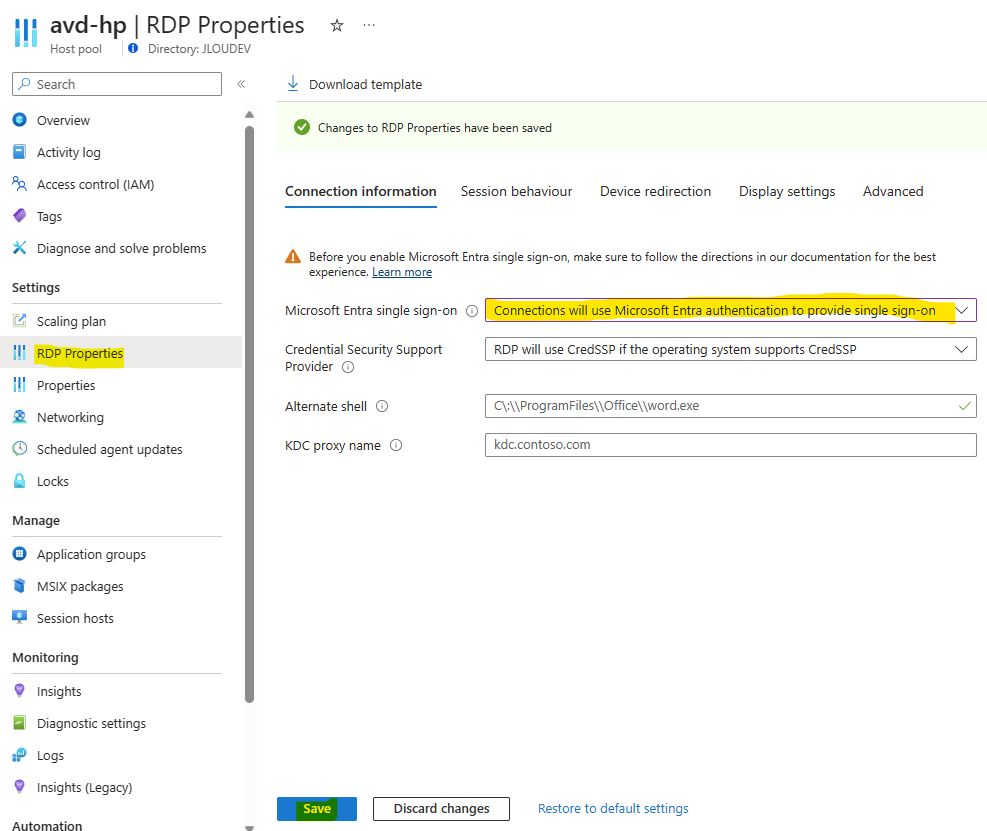Switch to the Device redirection tab
Viewport: 987px width, 831px height.
655,191
